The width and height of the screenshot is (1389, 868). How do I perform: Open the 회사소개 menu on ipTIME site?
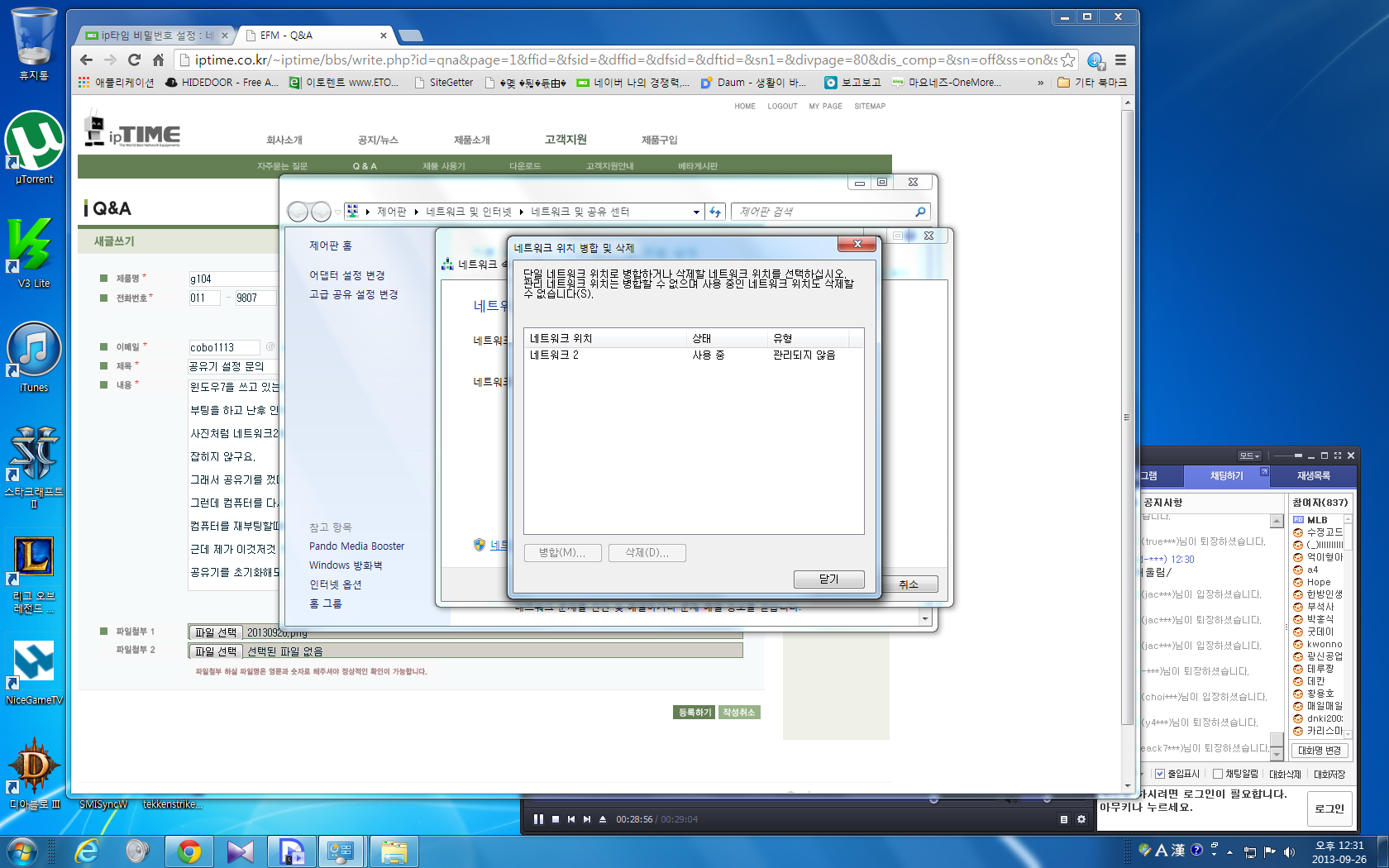tap(284, 140)
